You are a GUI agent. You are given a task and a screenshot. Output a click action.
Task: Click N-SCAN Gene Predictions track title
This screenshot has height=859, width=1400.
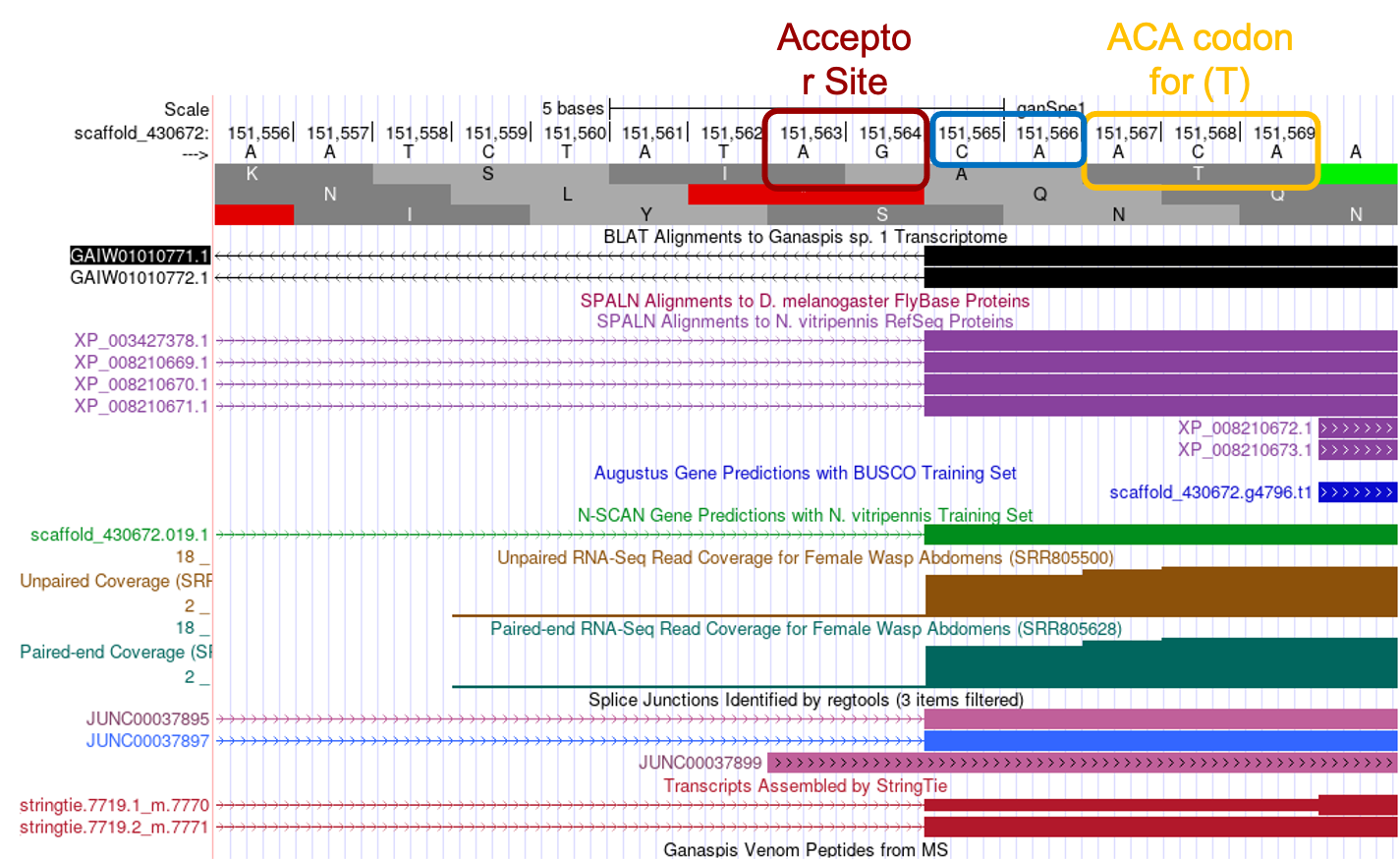(x=805, y=515)
